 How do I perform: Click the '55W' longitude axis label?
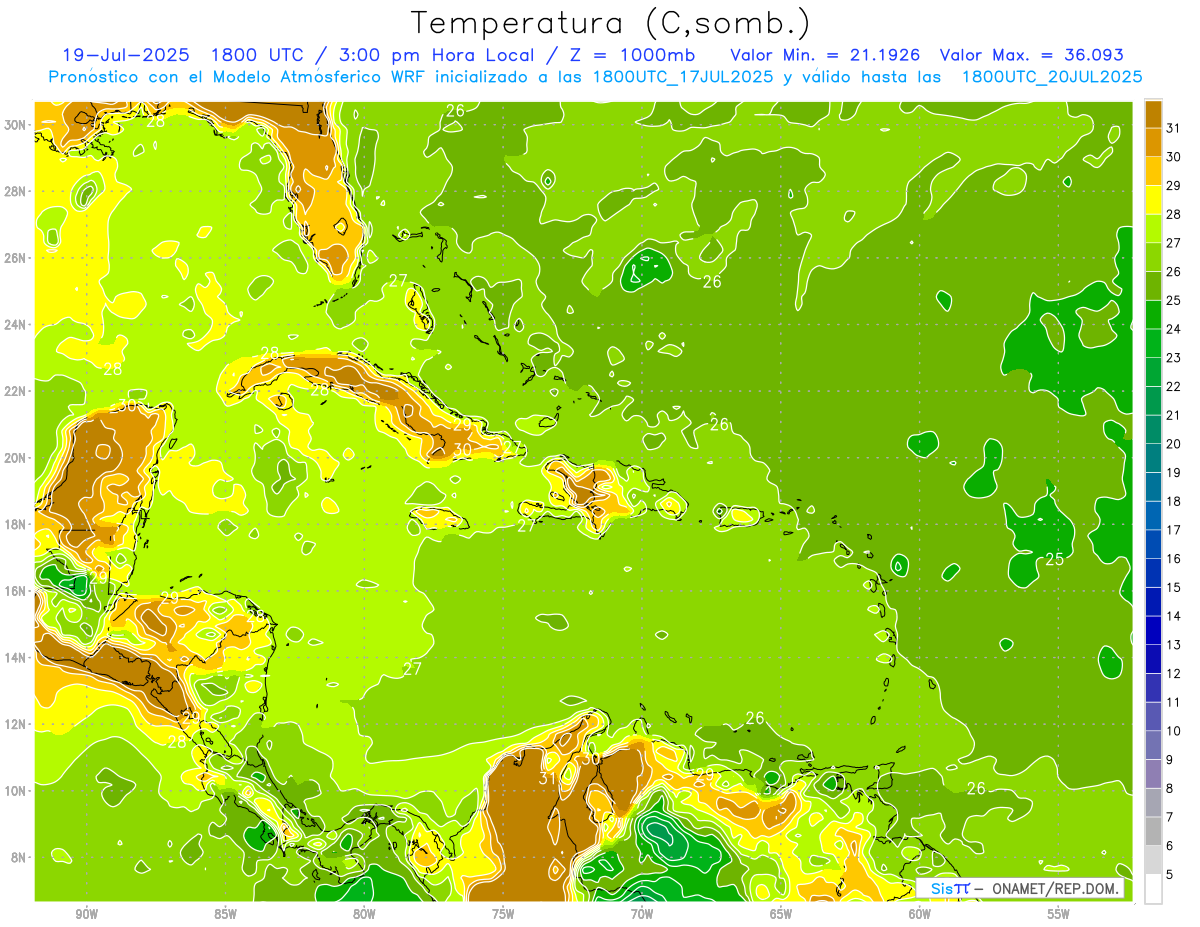pyautogui.click(x=1059, y=914)
